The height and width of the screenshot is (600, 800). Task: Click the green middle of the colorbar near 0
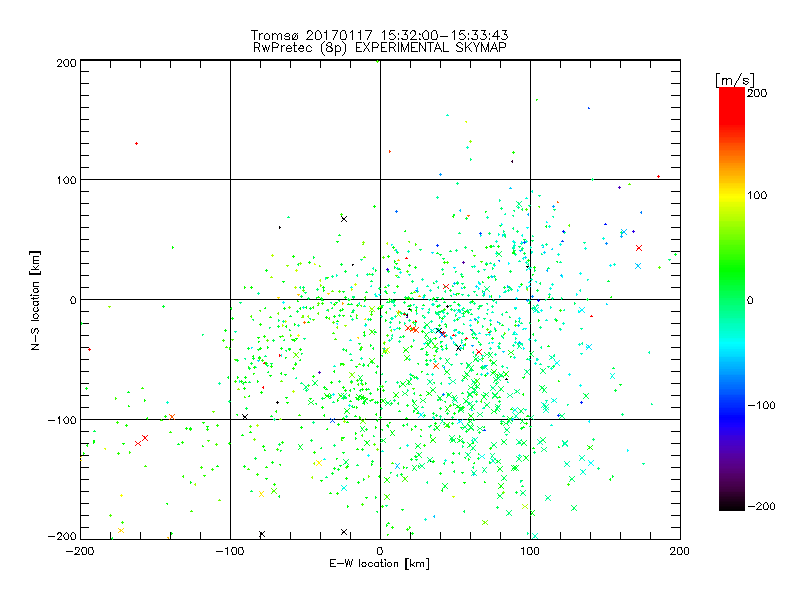pyautogui.click(x=732, y=299)
